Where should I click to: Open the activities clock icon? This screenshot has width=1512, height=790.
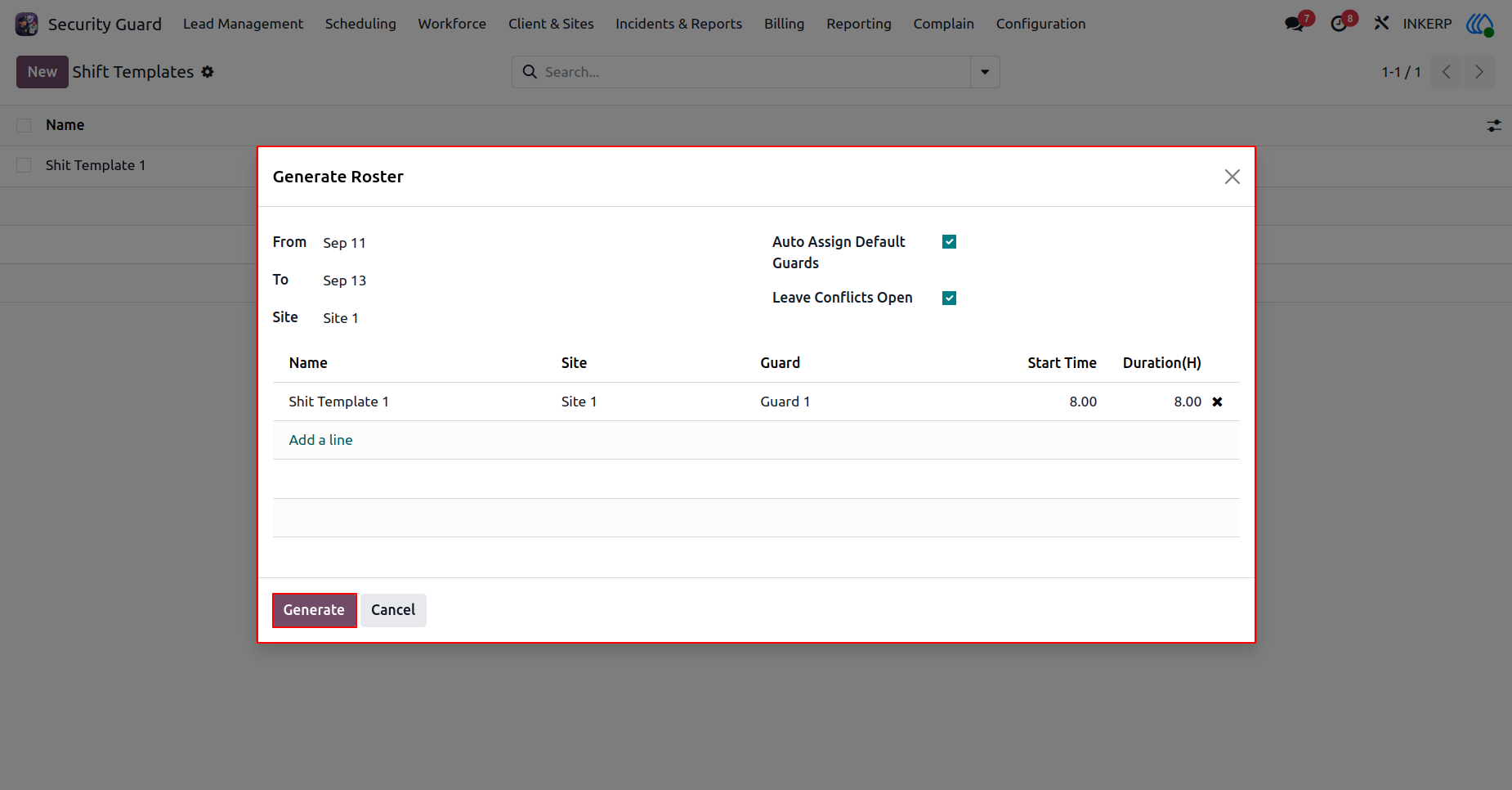(x=1339, y=24)
